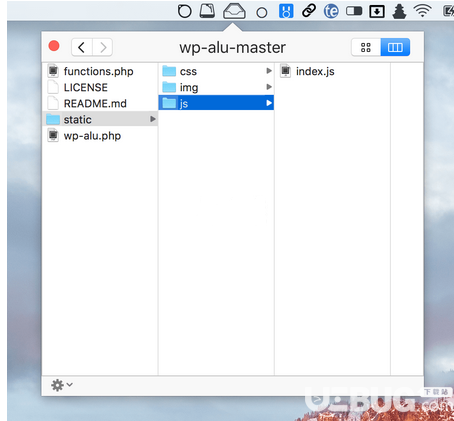Screen dimensions: 454x421
Task: Click the static folder icon
Action: pos(53,119)
